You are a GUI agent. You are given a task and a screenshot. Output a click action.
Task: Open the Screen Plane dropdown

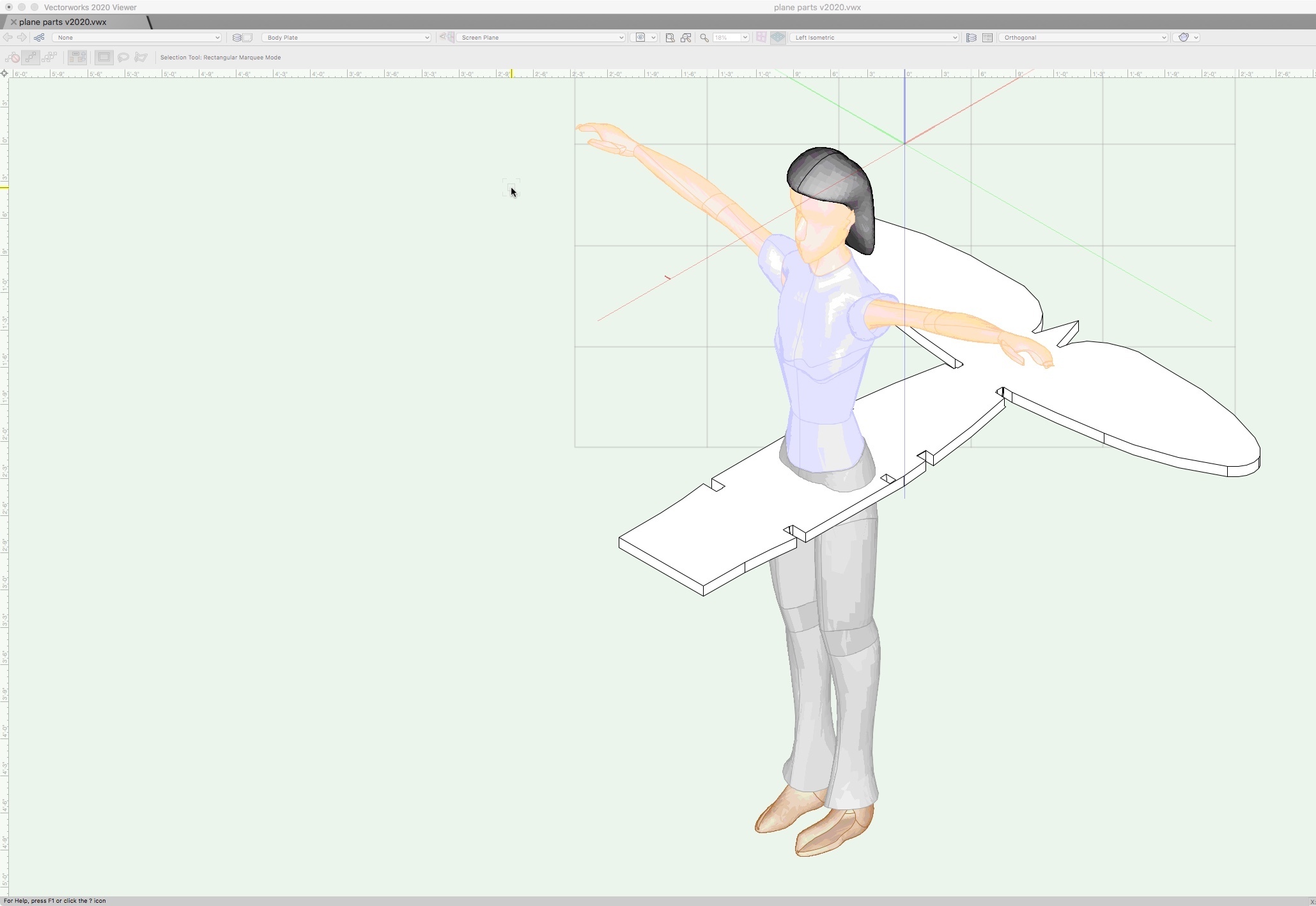click(540, 38)
